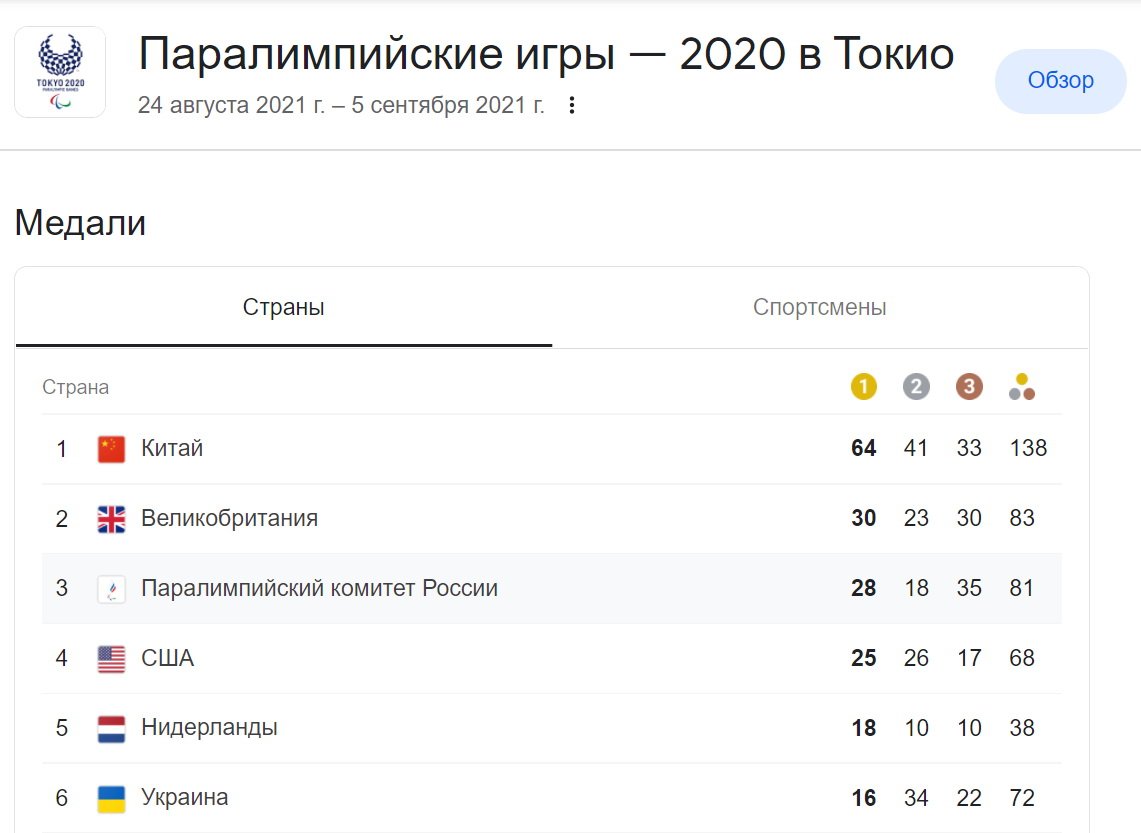This screenshot has width=1141, height=833.
Task: Click the gold medal column icon
Action: (x=864, y=387)
